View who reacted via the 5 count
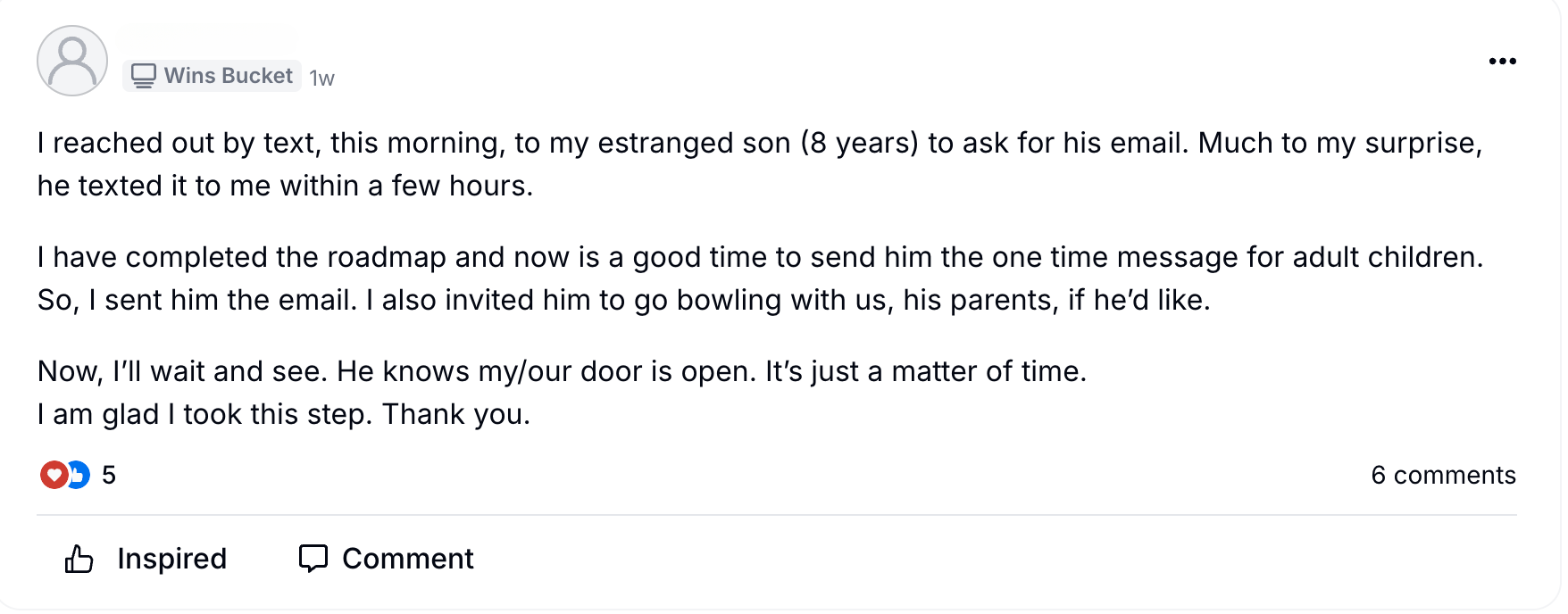1568x614 pixels. click(x=109, y=475)
